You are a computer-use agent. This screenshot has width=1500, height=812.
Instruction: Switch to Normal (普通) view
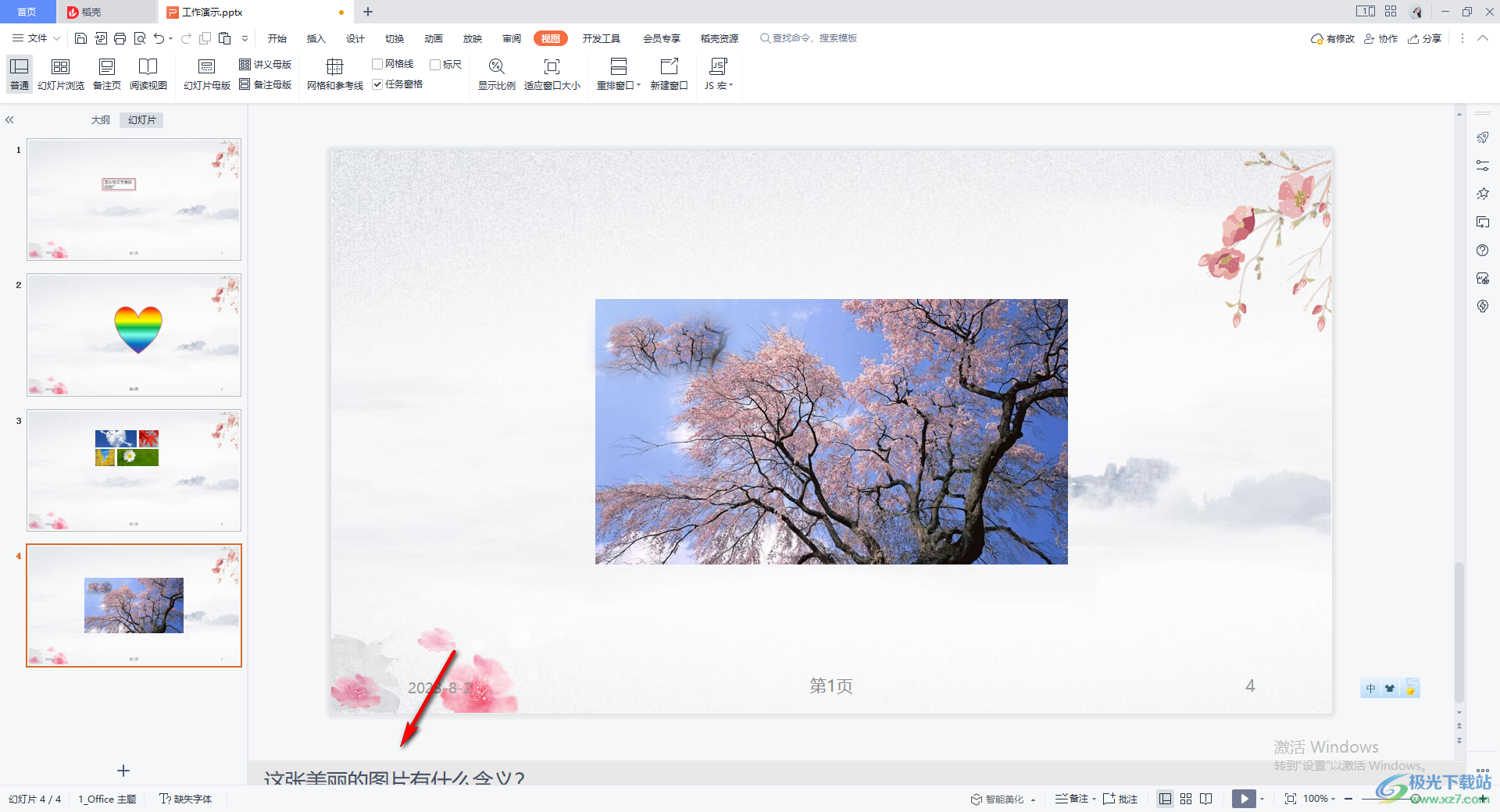[x=20, y=74]
